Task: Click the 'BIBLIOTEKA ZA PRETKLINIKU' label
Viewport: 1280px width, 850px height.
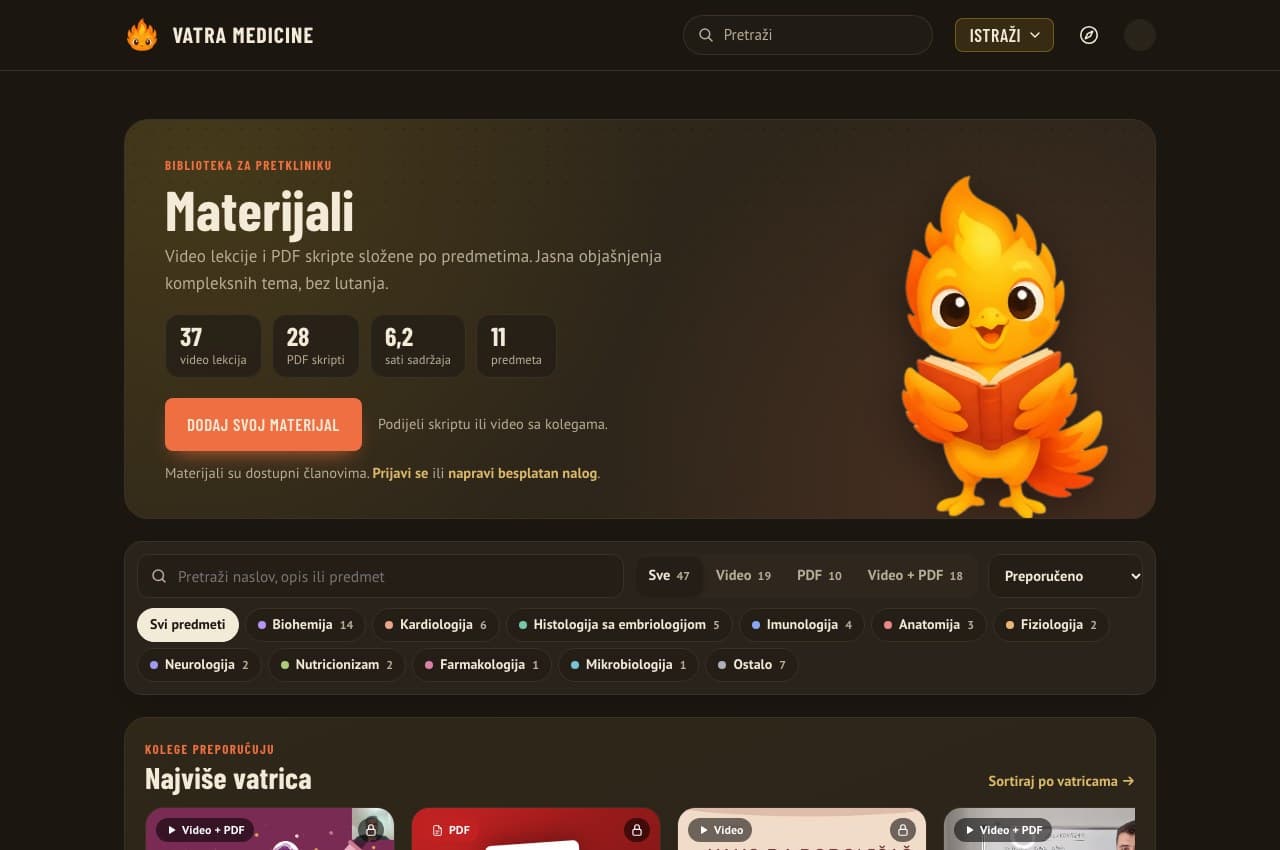Action: pyautogui.click(x=248, y=165)
